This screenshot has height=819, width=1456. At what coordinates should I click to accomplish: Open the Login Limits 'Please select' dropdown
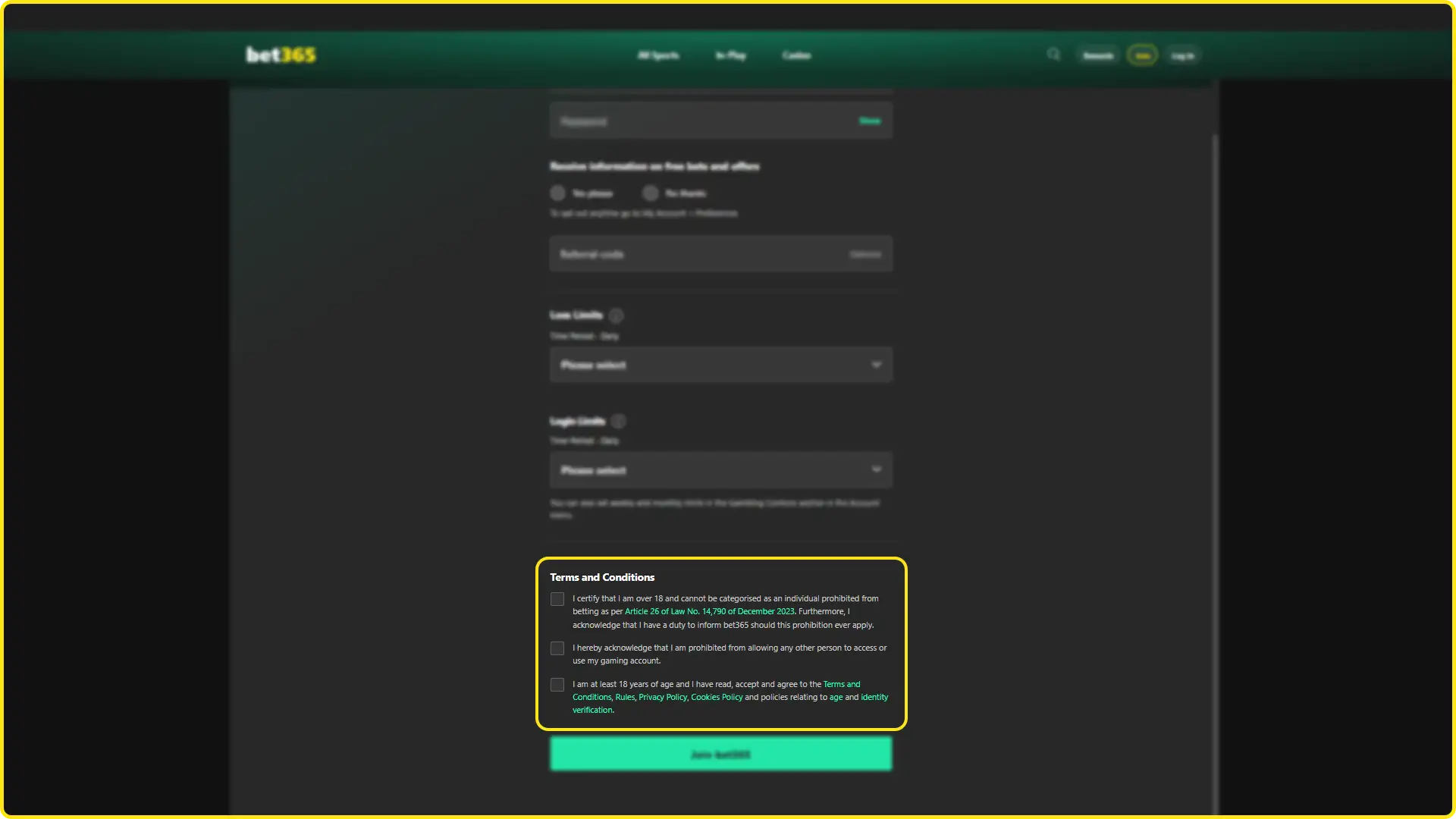coord(720,470)
